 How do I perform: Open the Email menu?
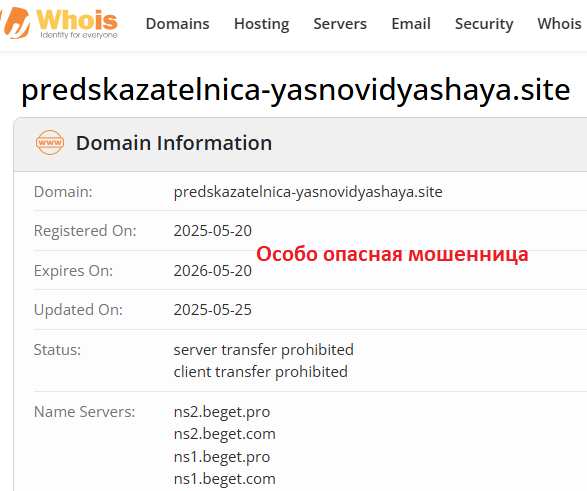click(411, 24)
